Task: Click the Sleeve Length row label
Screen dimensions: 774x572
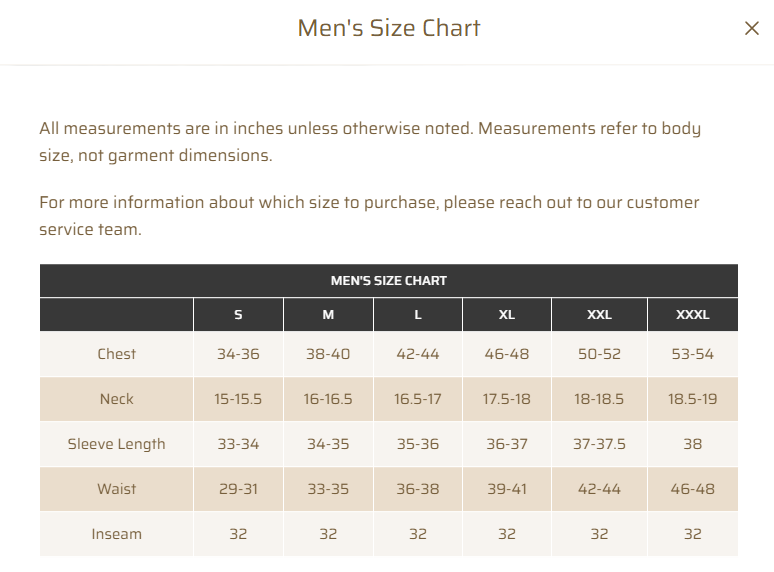Action: pos(117,444)
